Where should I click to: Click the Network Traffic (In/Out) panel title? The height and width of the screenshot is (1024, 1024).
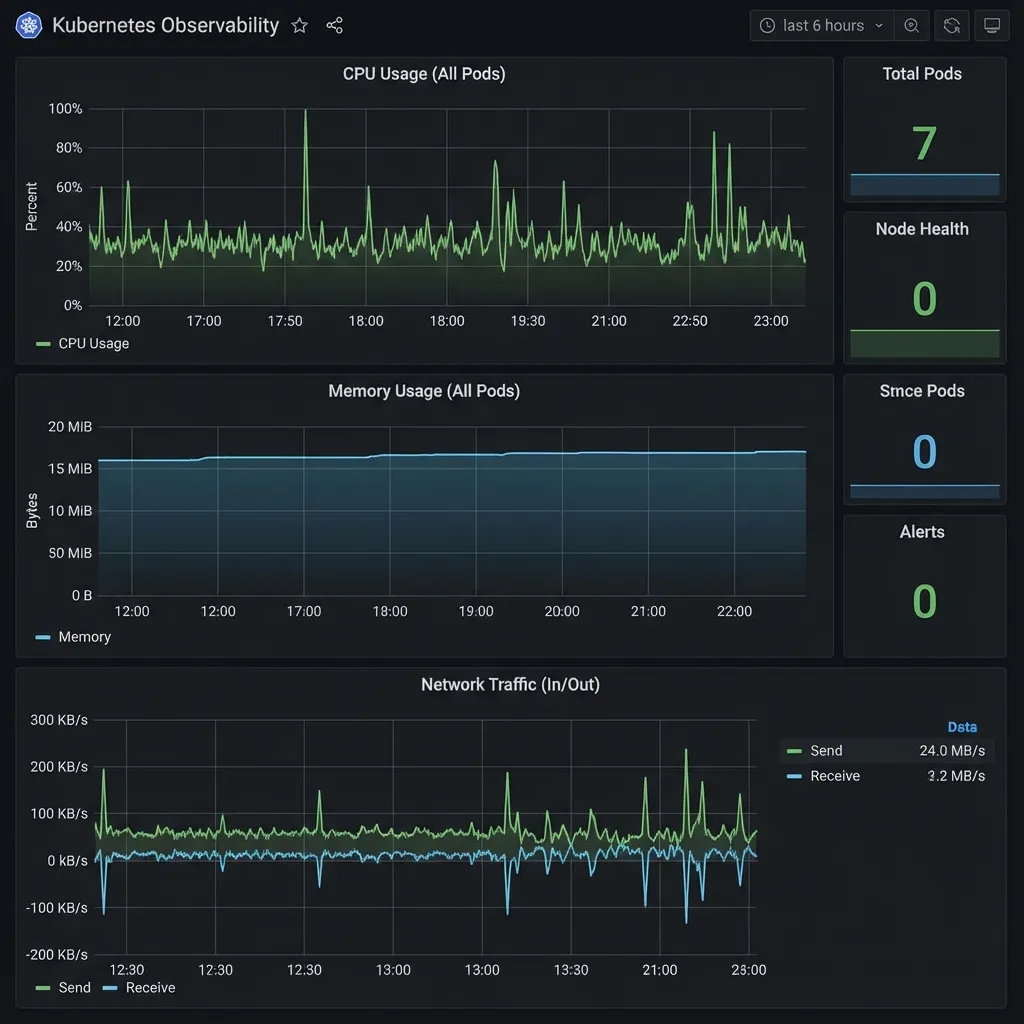510,685
